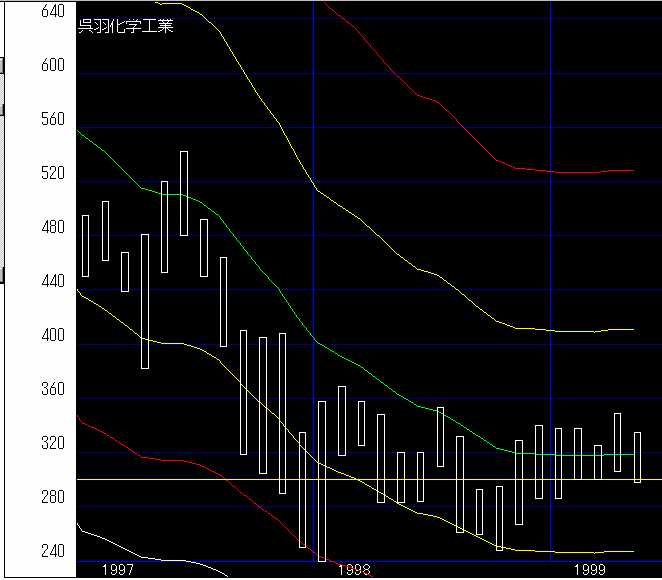Select the highest-reaching candlestick in 1997
This screenshot has width=662, height=580.
click(184, 193)
